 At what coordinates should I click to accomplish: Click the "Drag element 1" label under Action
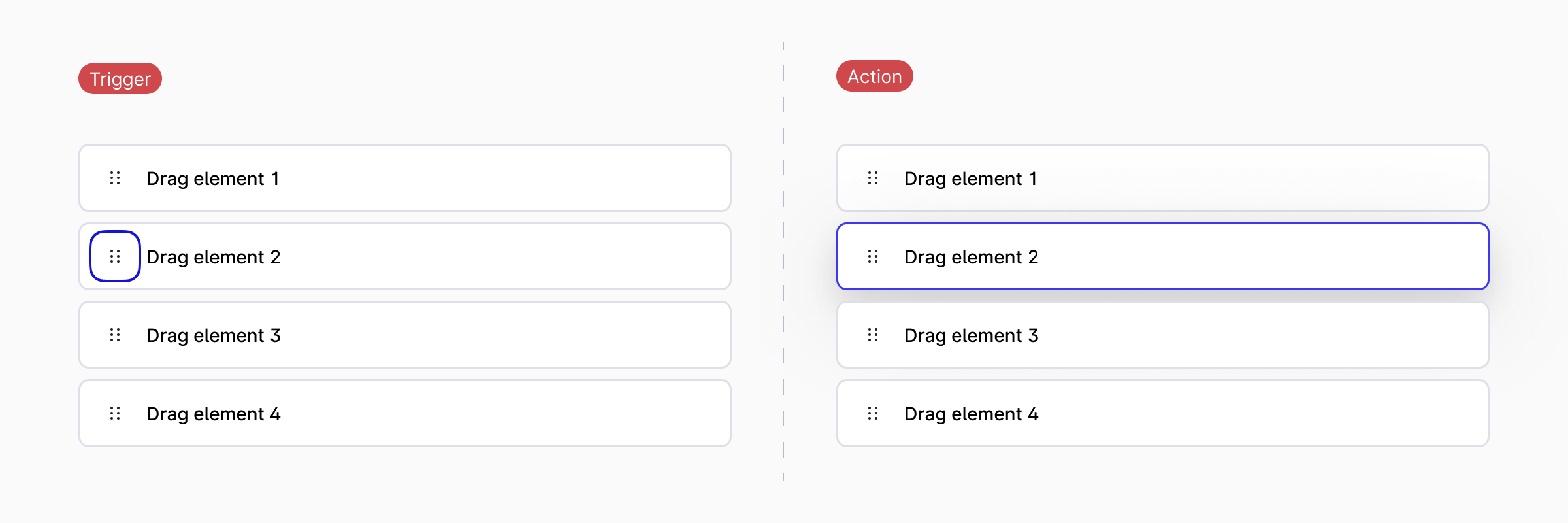point(971,178)
